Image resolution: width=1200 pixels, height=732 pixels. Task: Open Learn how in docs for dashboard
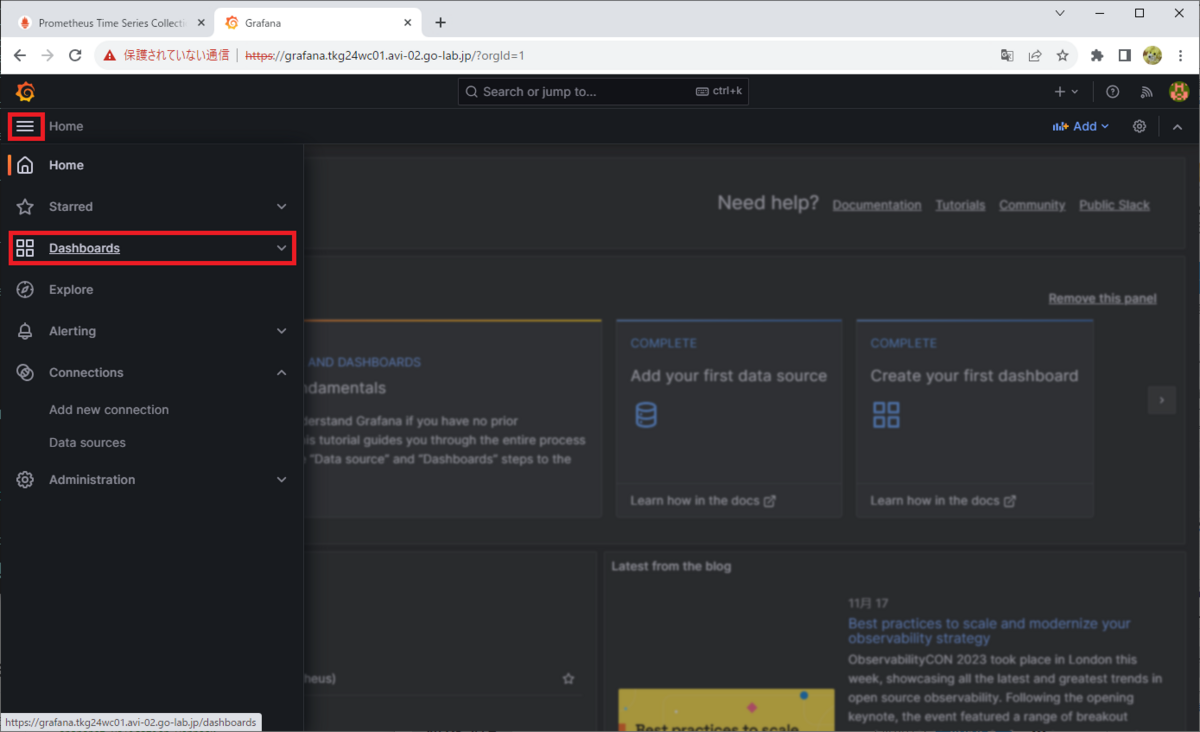point(943,501)
